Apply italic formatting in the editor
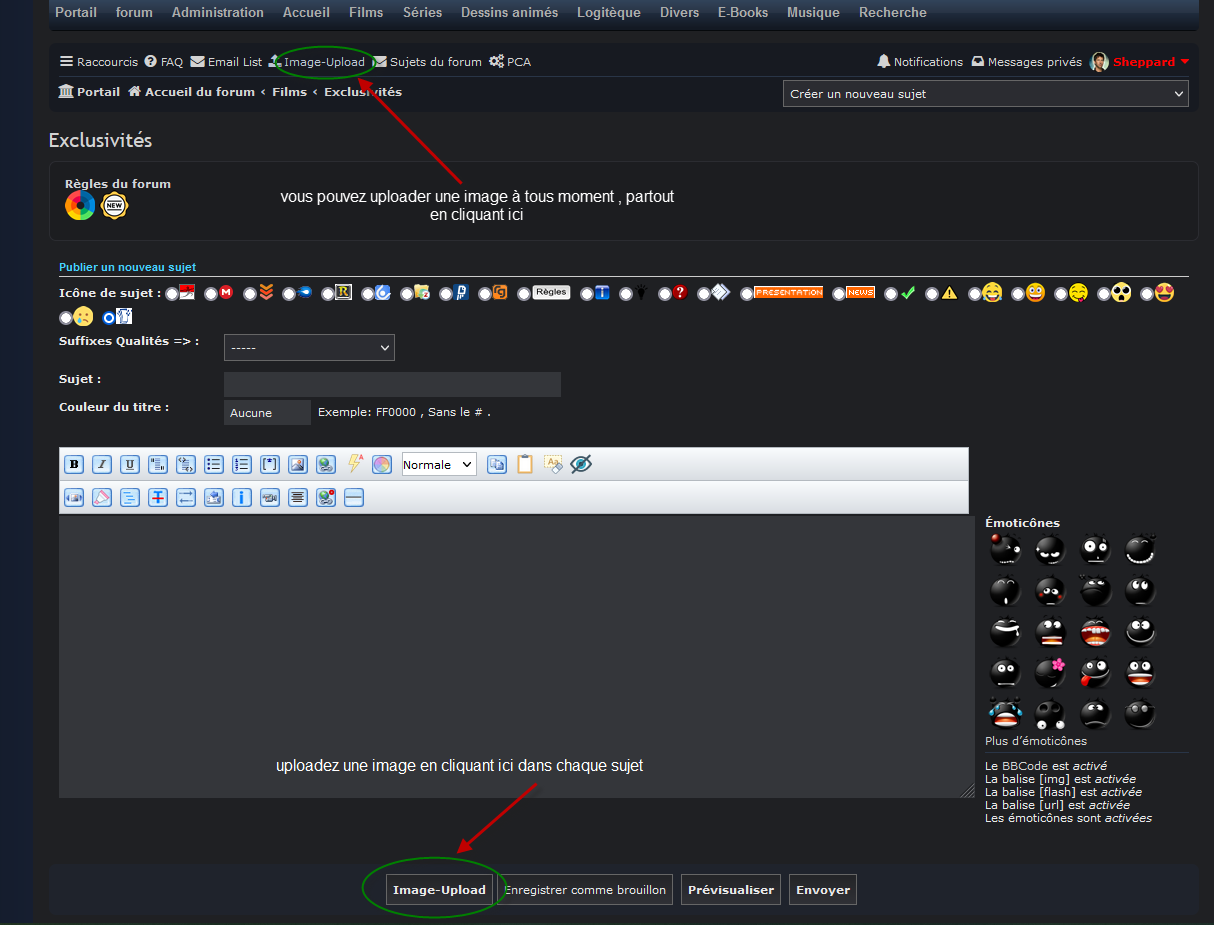Image resolution: width=1214 pixels, height=925 pixels. [101, 464]
